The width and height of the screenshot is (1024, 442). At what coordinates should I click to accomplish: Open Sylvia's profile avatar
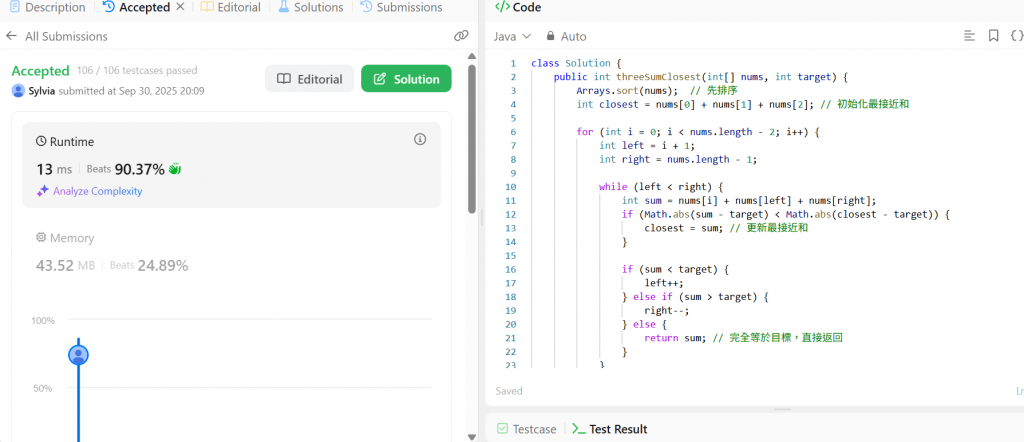pos(18,91)
